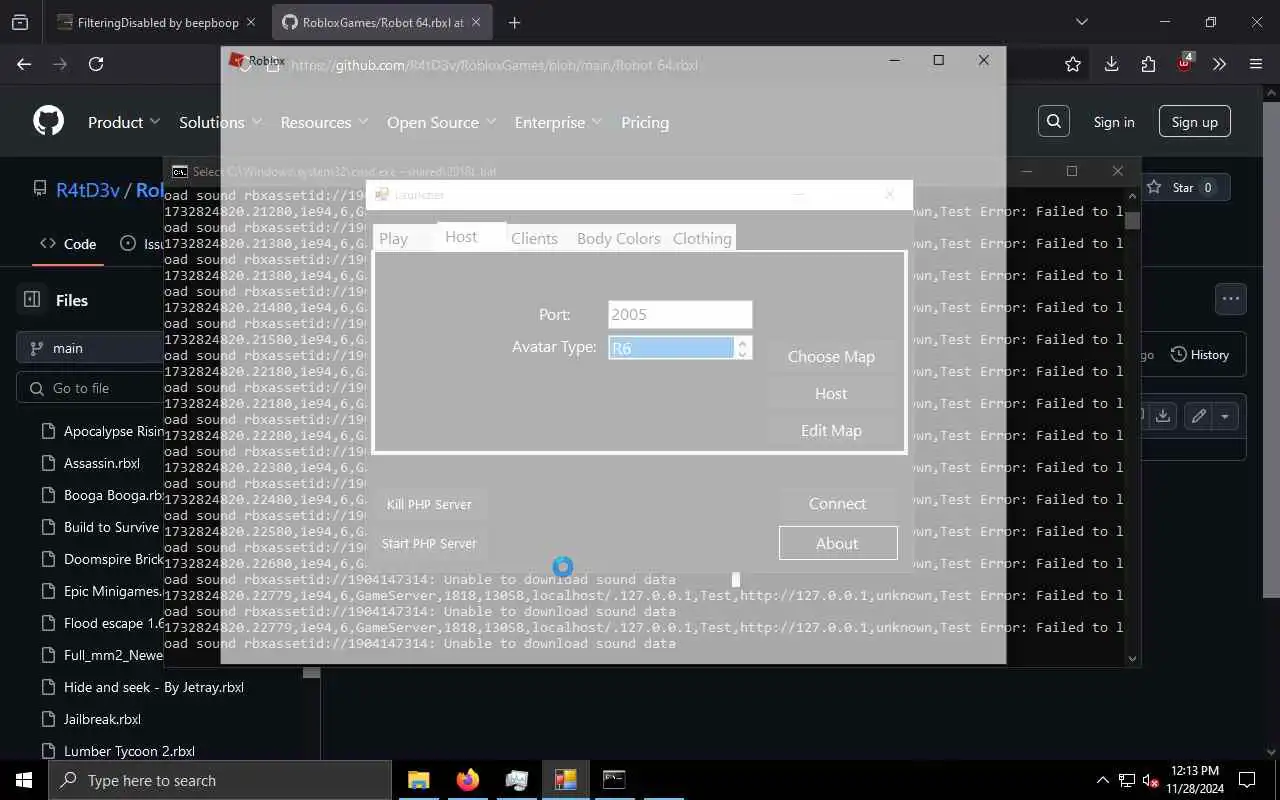Open Firefox from the taskbar

point(467,780)
